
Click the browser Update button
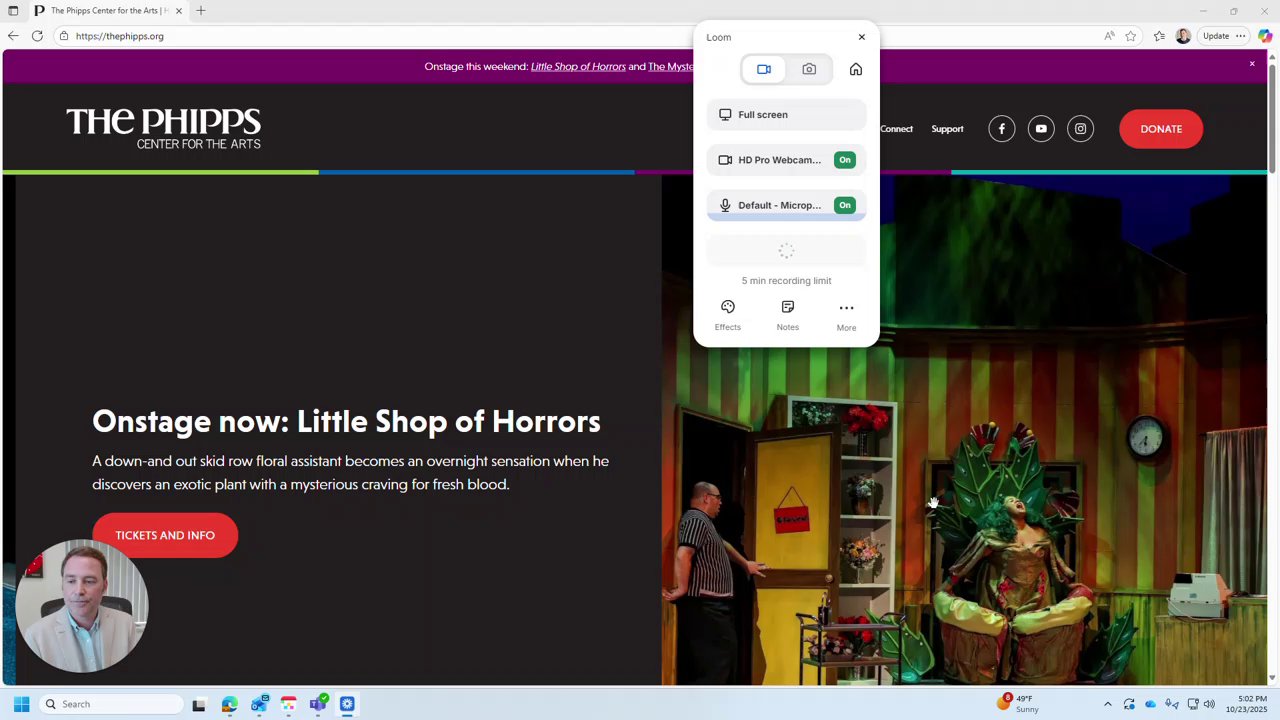(1216, 36)
